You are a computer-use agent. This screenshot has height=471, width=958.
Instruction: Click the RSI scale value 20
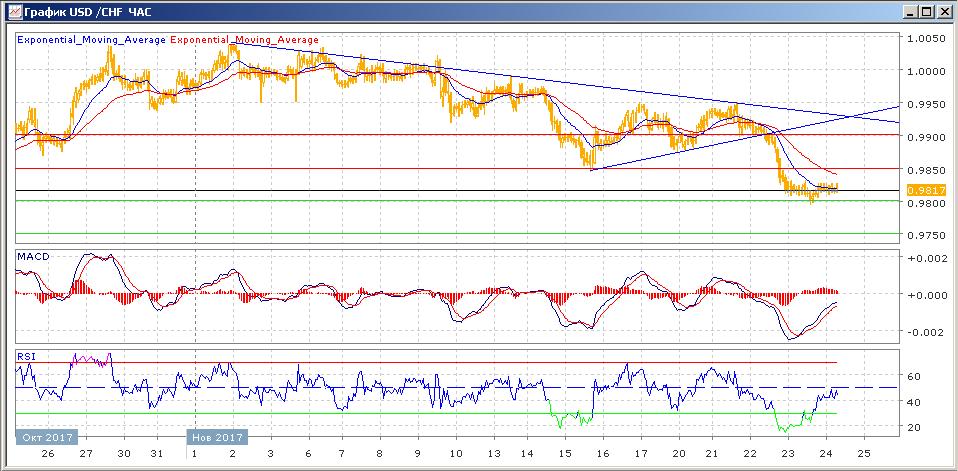pyautogui.click(x=914, y=428)
